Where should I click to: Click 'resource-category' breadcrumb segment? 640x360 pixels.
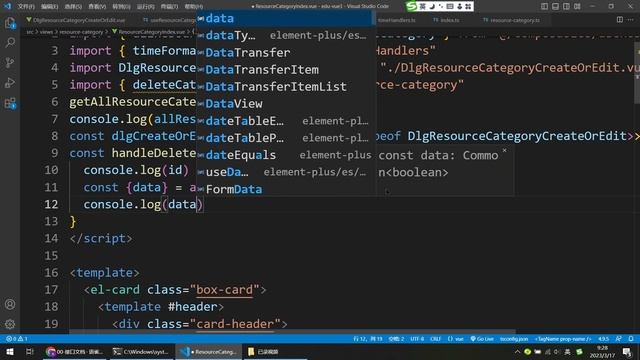click(81, 31)
